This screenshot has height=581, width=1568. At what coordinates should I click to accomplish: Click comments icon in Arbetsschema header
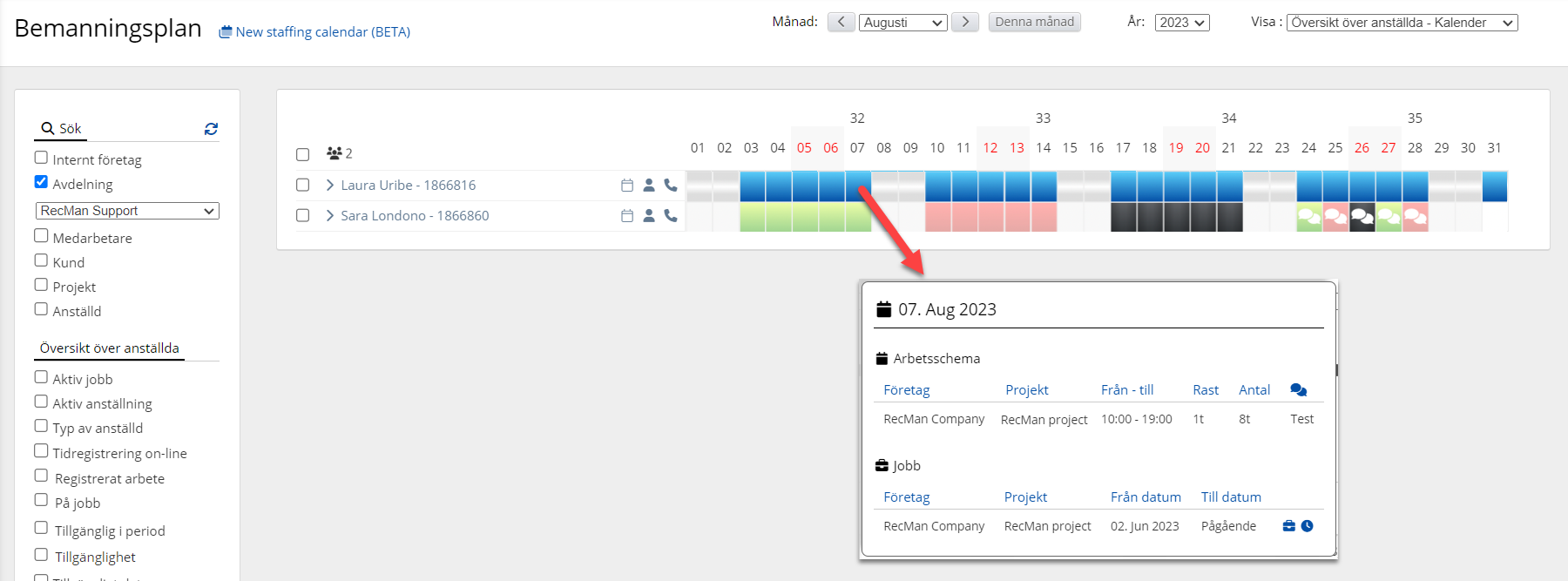pyautogui.click(x=1298, y=390)
